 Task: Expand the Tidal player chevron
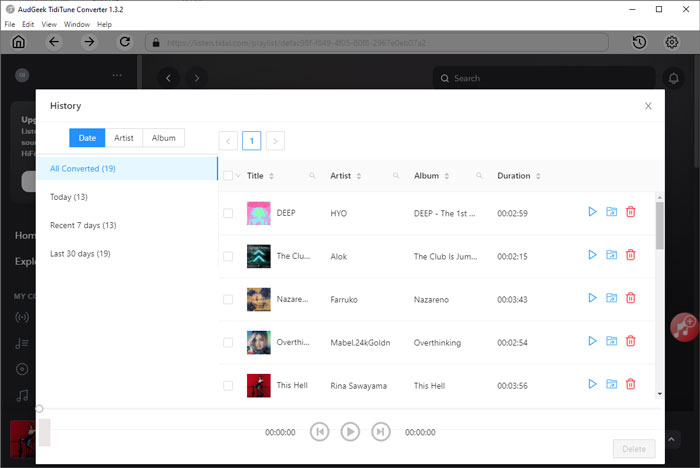click(671, 439)
